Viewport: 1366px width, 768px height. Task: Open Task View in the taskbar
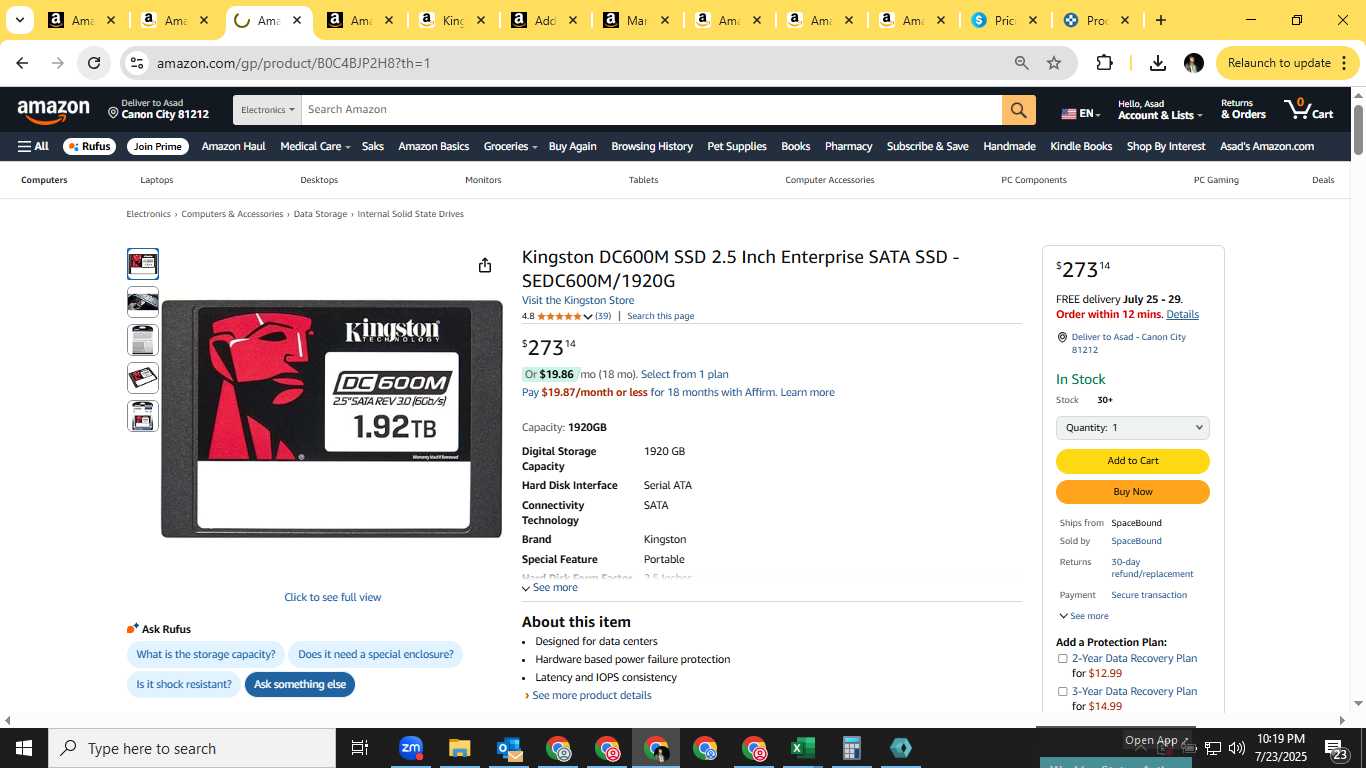point(360,748)
